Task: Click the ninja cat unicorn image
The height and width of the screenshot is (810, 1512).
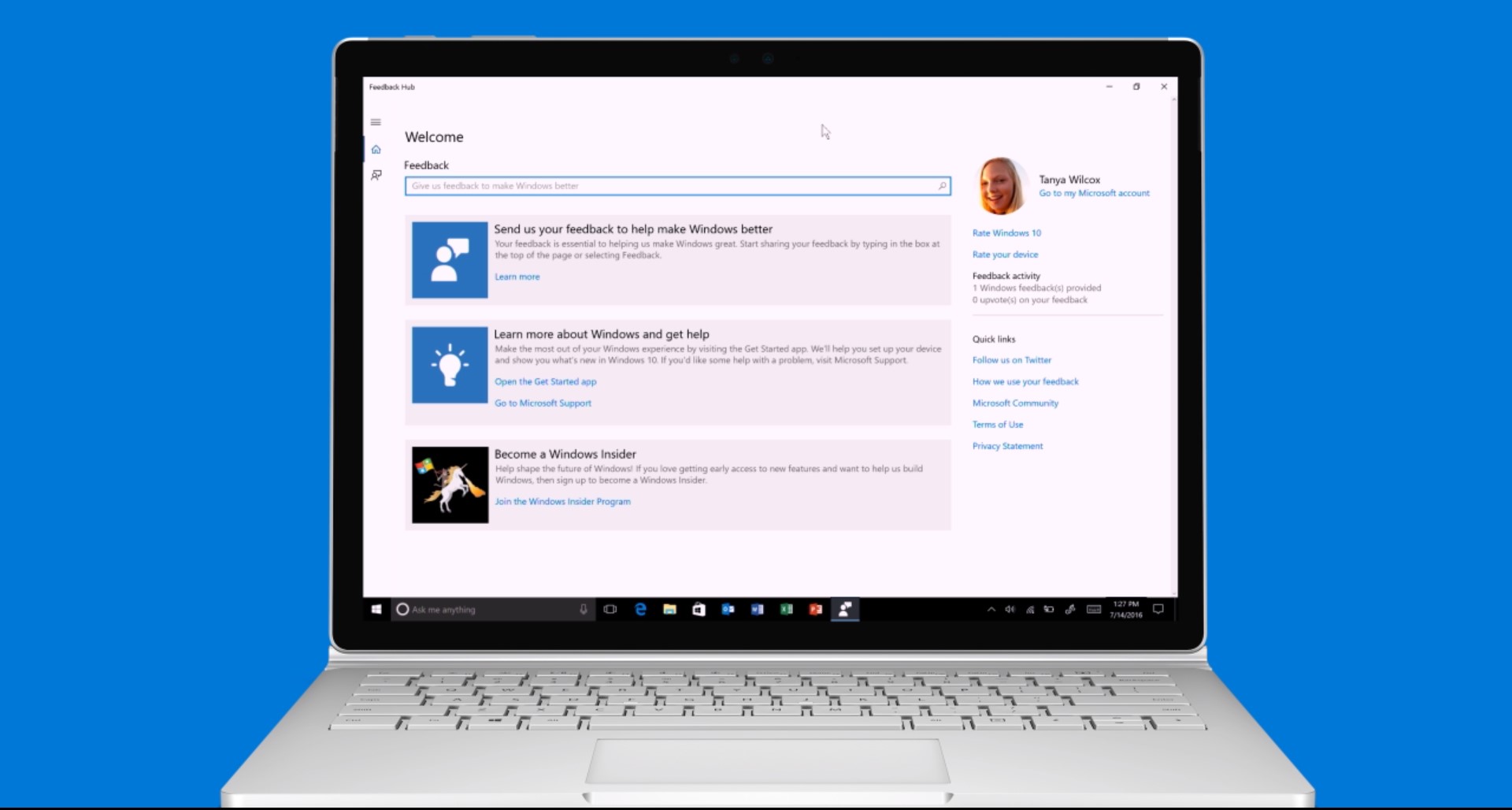Action: (x=450, y=485)
